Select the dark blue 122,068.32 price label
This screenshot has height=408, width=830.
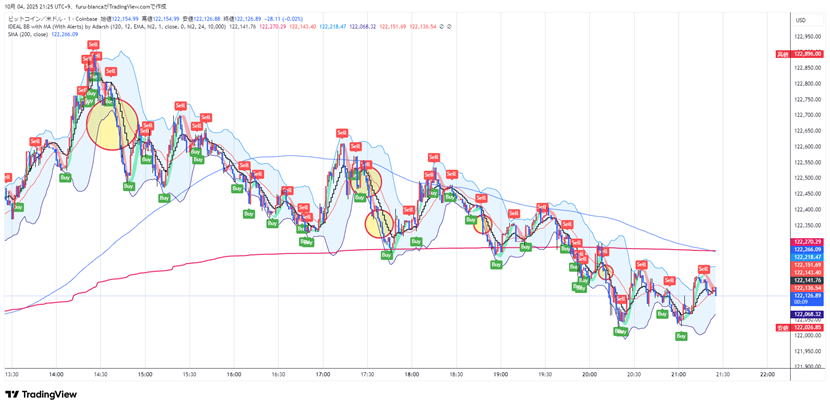pos(806,314)
